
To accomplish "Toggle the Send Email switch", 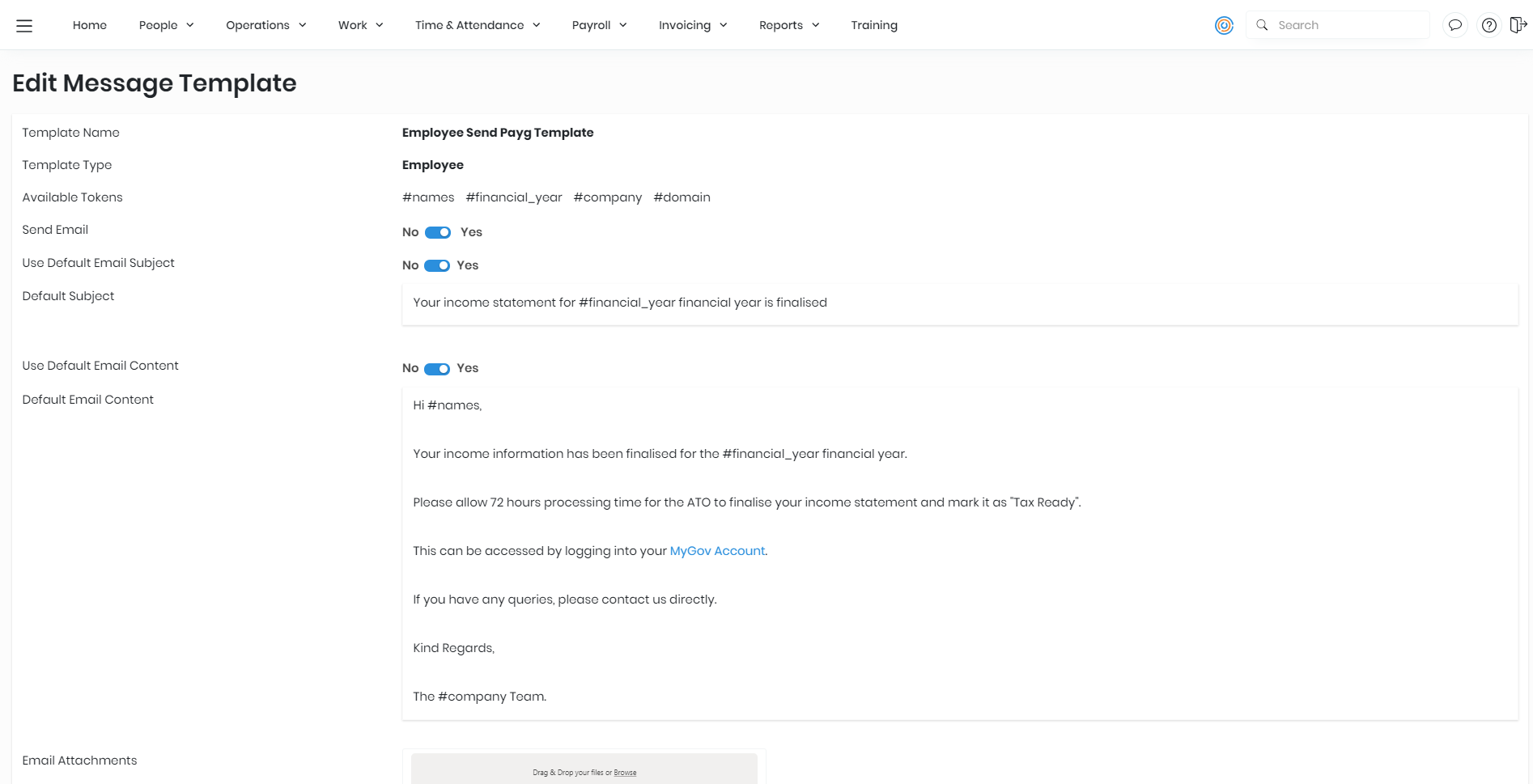I will pos(438,233).
